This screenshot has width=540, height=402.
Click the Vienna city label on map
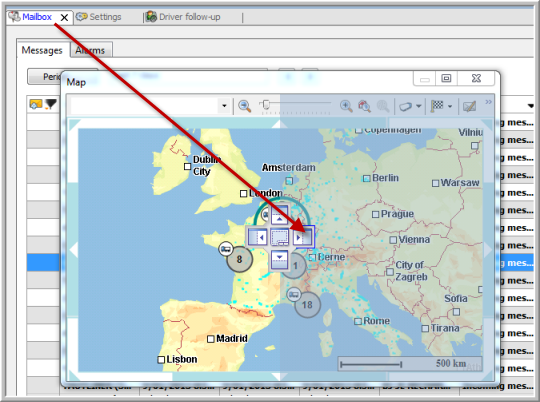pyautogui.click(x=414, y=239)
